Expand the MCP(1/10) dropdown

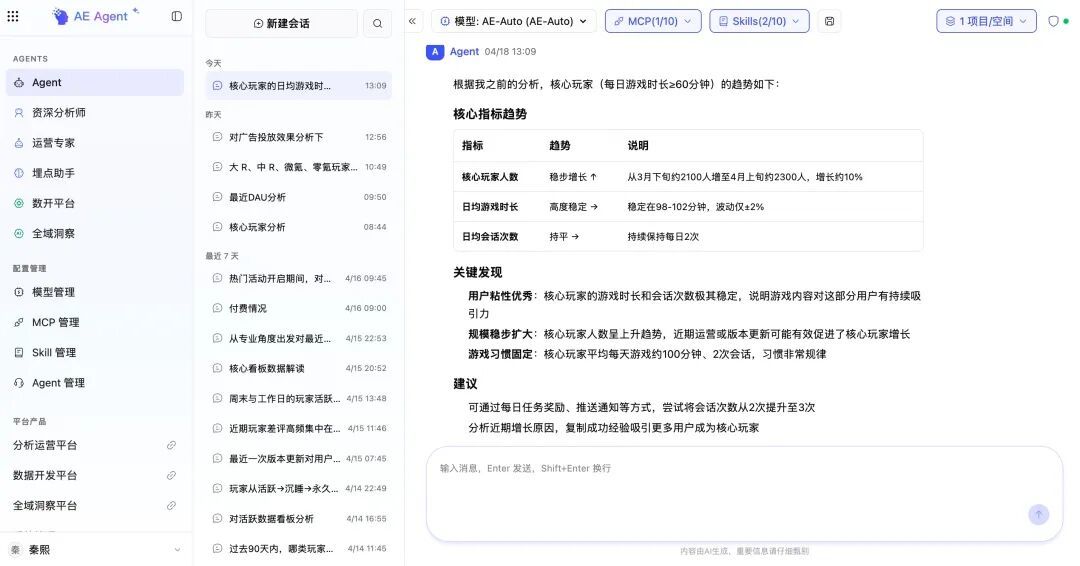(x=653, y=21)
